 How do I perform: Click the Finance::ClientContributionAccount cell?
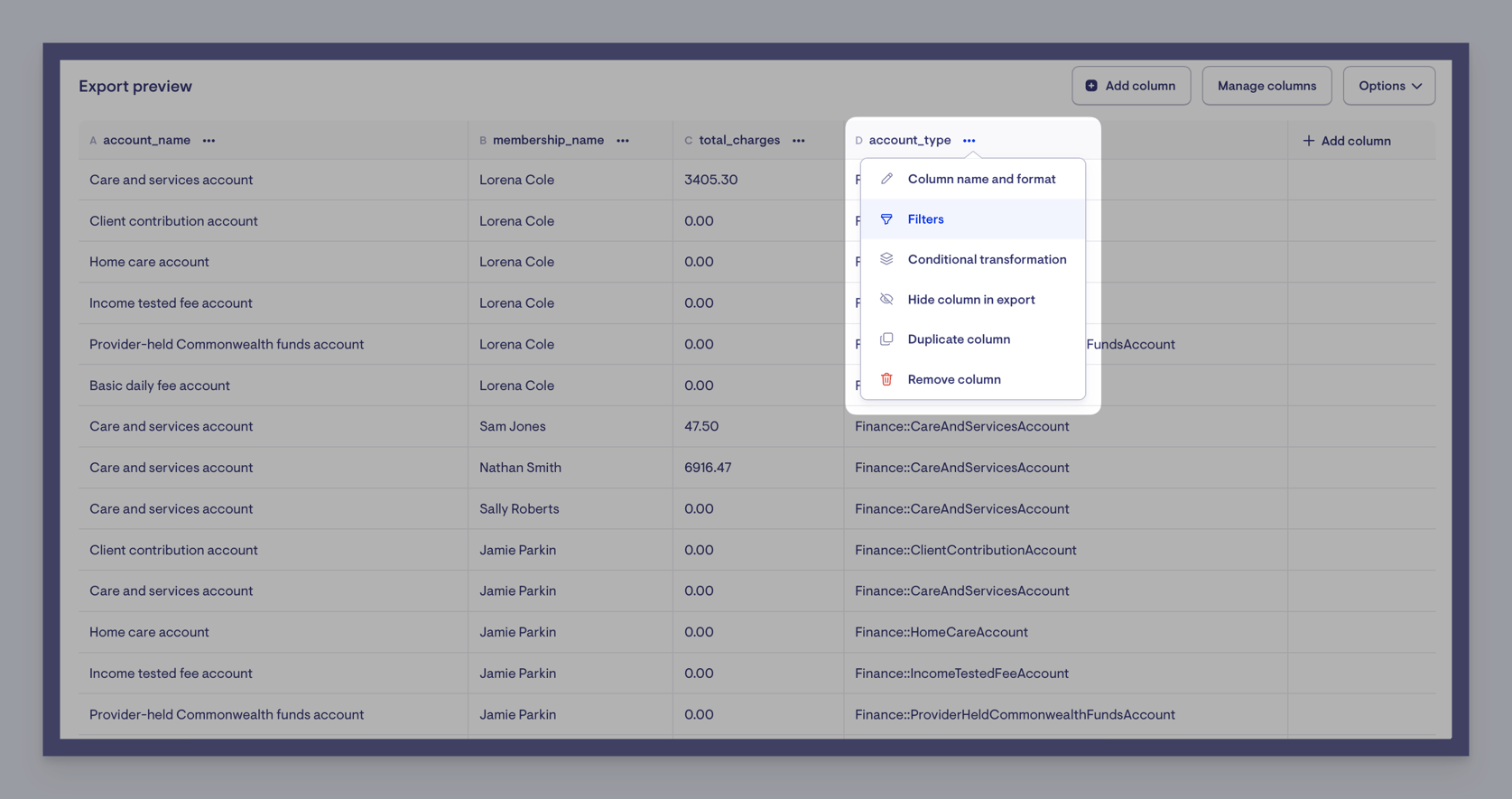pos(1066,550)
